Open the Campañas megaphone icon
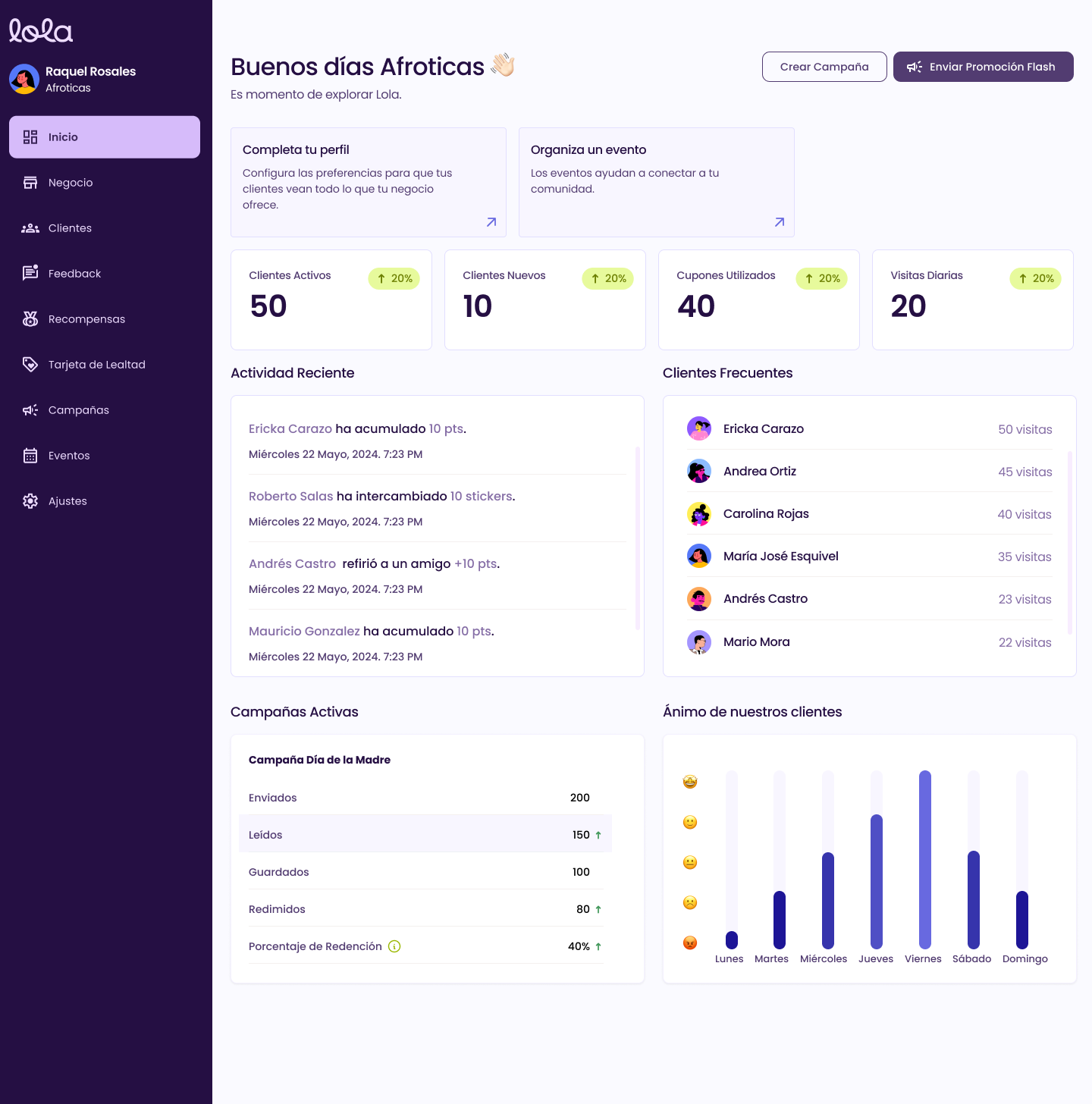Image resolution: width=1092 pixels, height=1104 pixels. [30, 409]
